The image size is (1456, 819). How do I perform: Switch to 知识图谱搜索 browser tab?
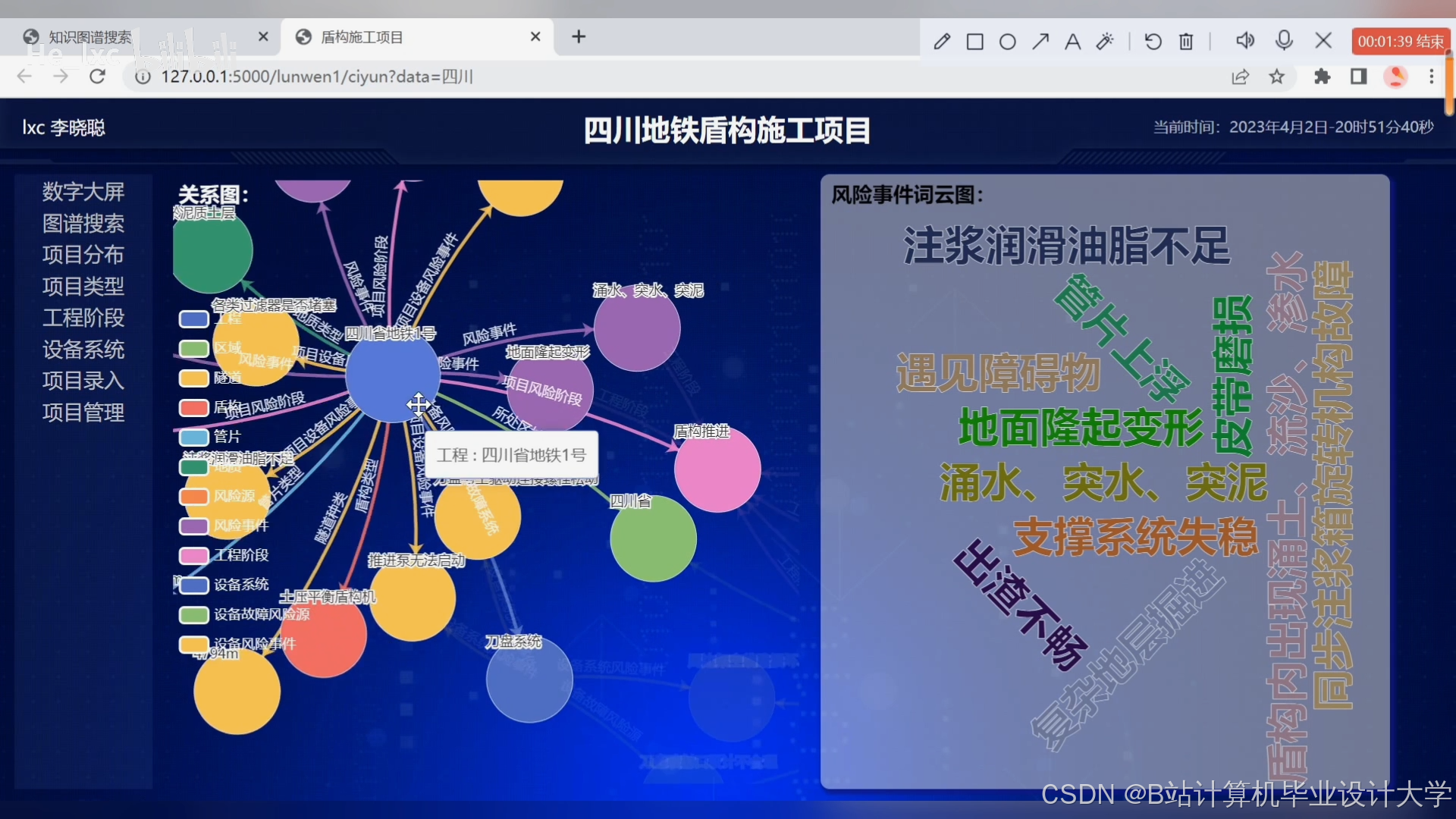pyautogui.click(x=89, y=37)
